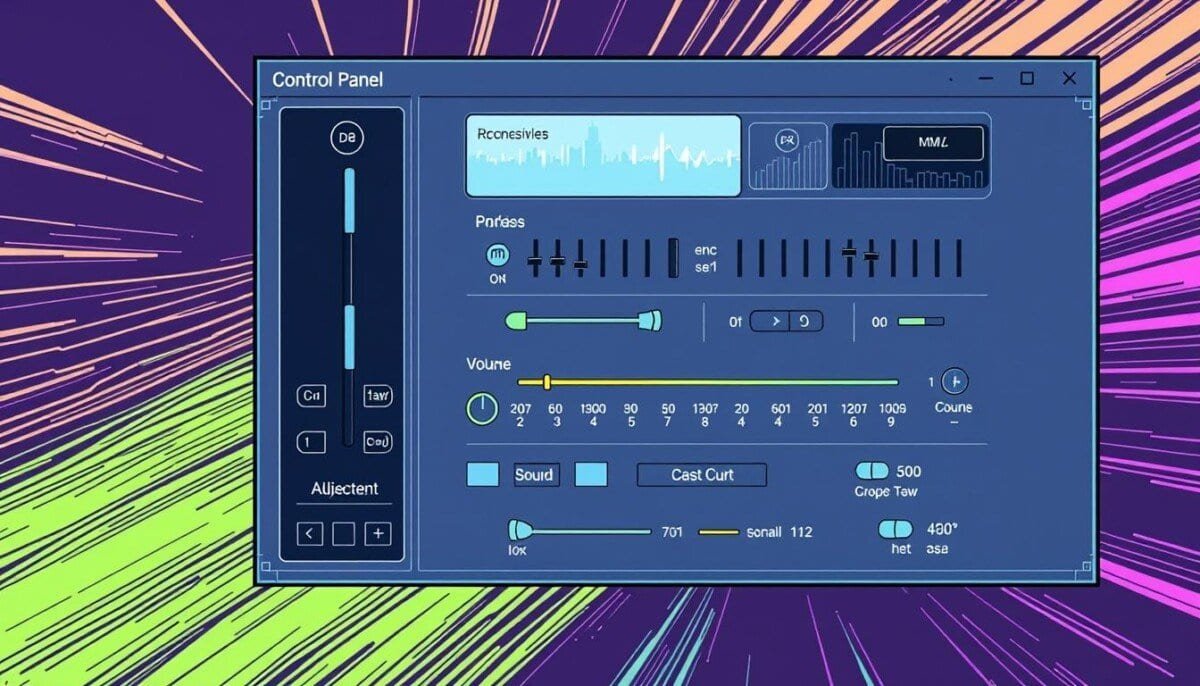1200x686 pixels.
Task: Click the green horizontal slider below the faders
Action: (x=584, y=321)
